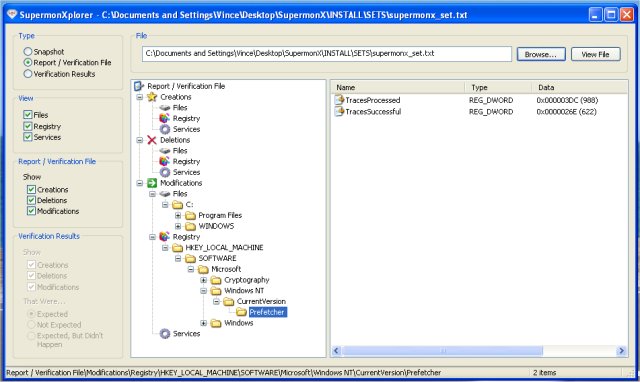This screenshot has width=640, height=382.
Task: Select the Snapshot radio button
Action: 28,51
